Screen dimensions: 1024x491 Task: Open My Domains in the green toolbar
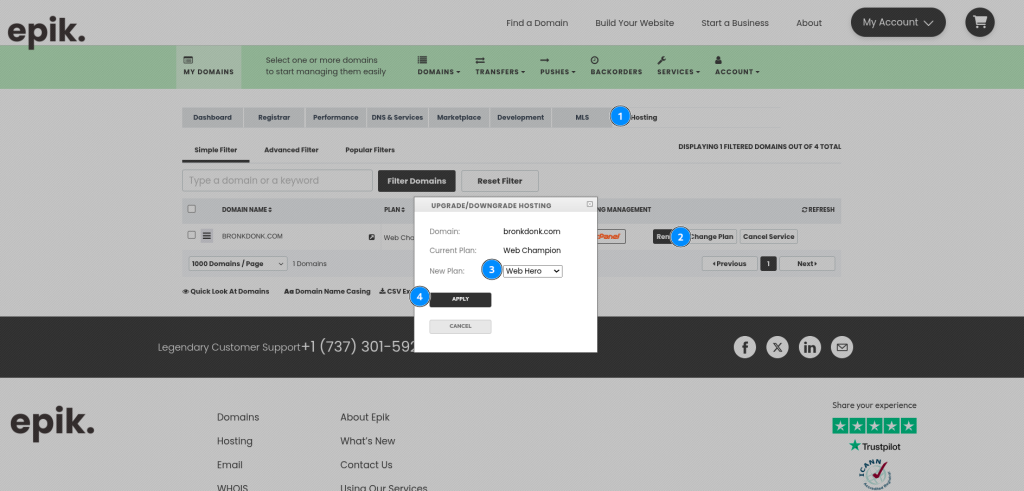pyautogui.click(x=208, y=66)
